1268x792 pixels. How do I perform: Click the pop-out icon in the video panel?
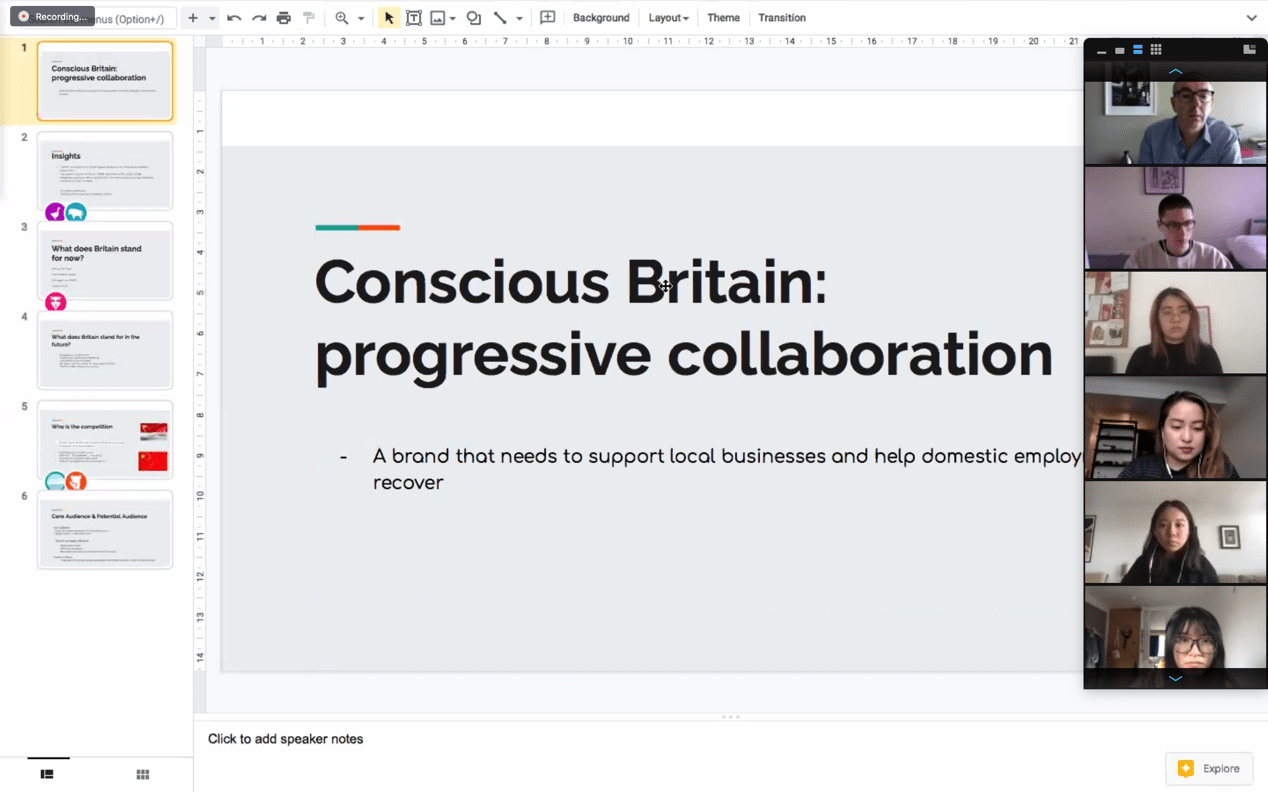[1249, 49]
